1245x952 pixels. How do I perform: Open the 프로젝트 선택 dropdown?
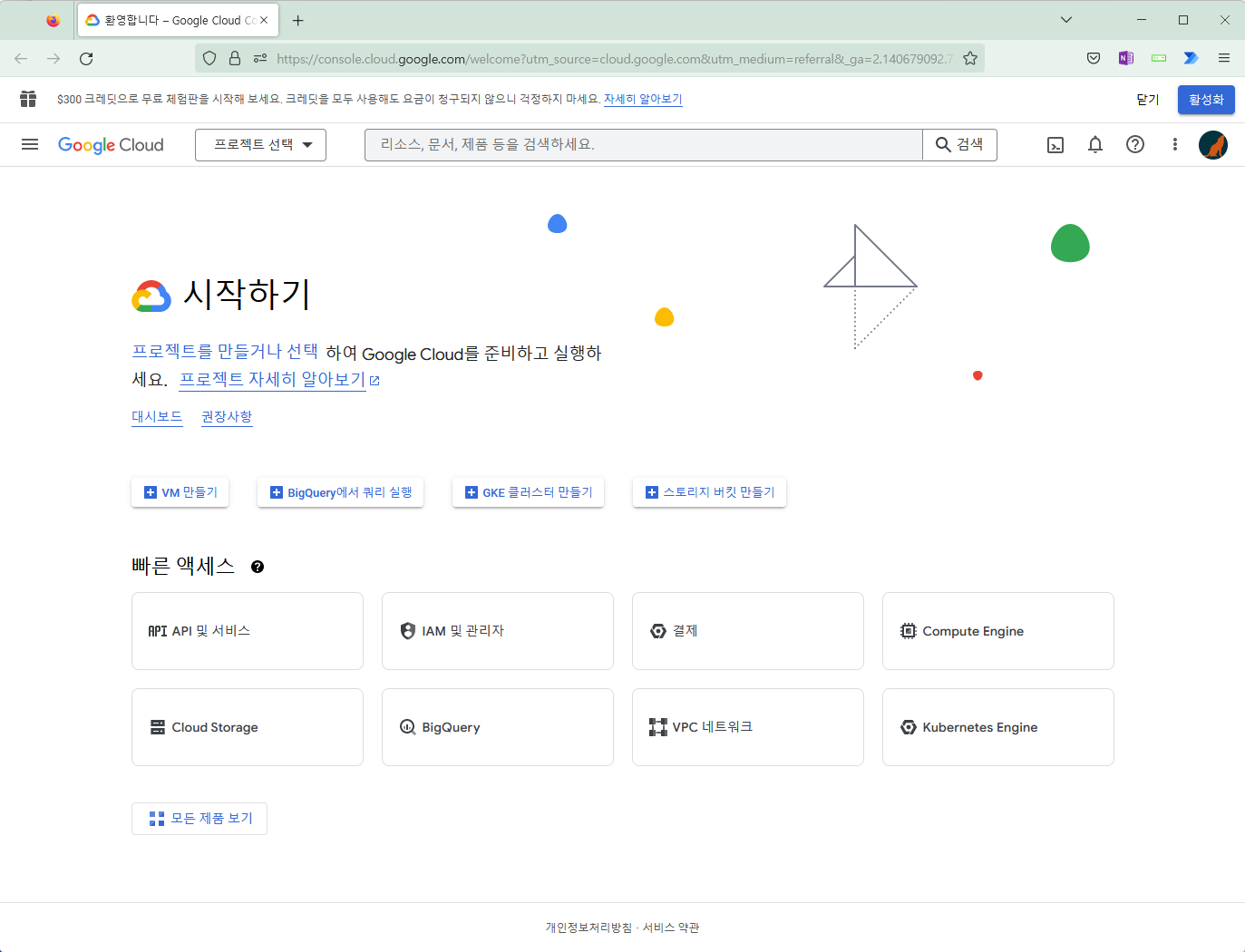click(x=260, y=145)
